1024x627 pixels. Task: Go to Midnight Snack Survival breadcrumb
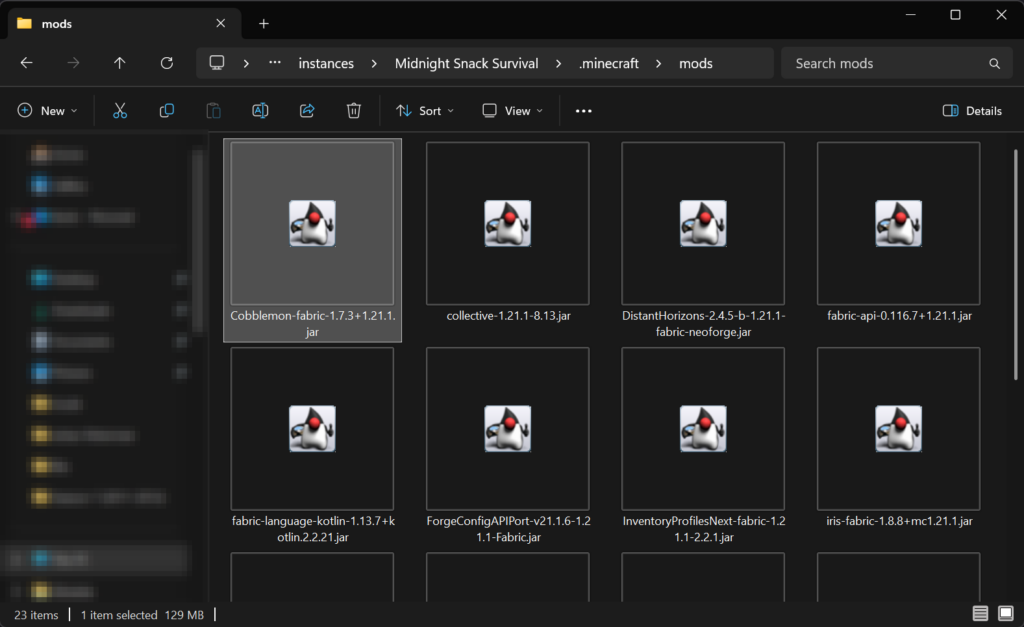[466, 63]
